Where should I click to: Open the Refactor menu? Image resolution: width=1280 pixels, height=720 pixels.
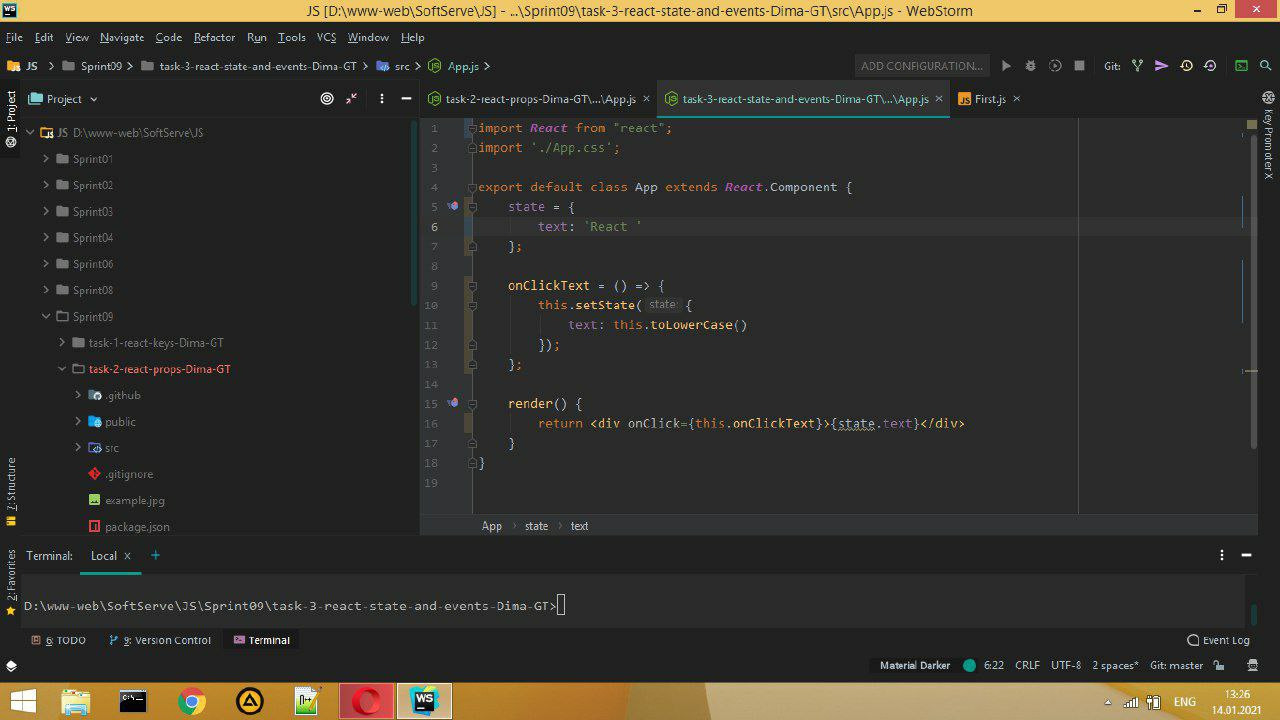point(214,37)
